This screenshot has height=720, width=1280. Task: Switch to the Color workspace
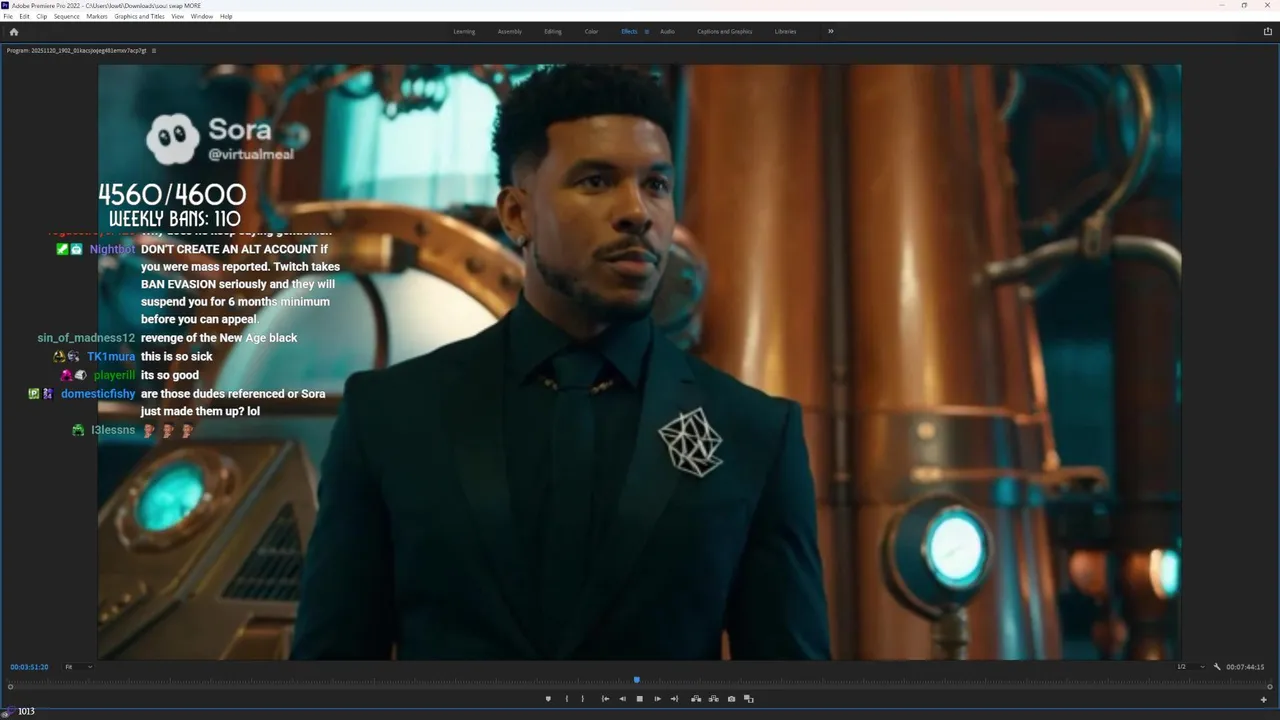592,31
